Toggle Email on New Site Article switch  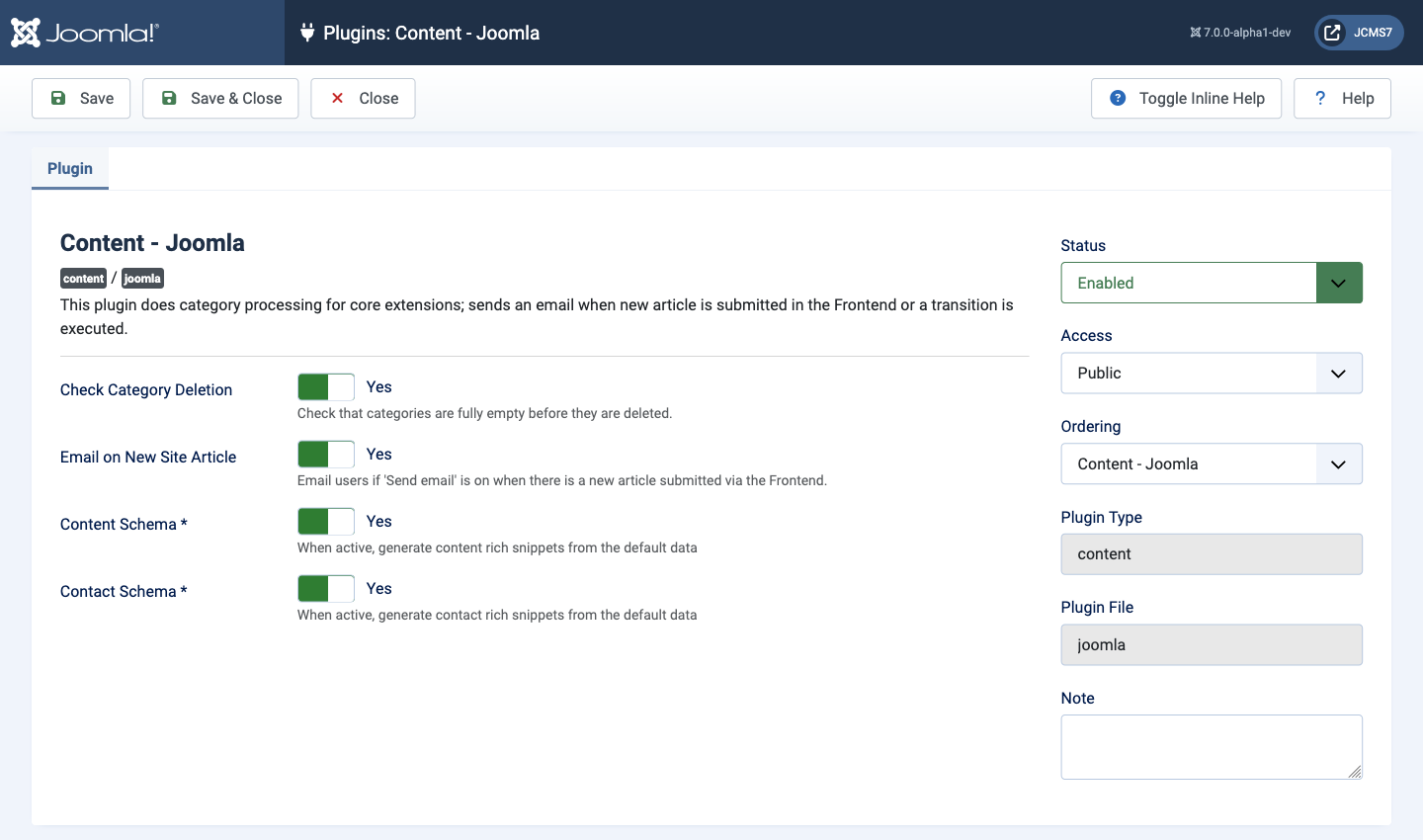326,455
